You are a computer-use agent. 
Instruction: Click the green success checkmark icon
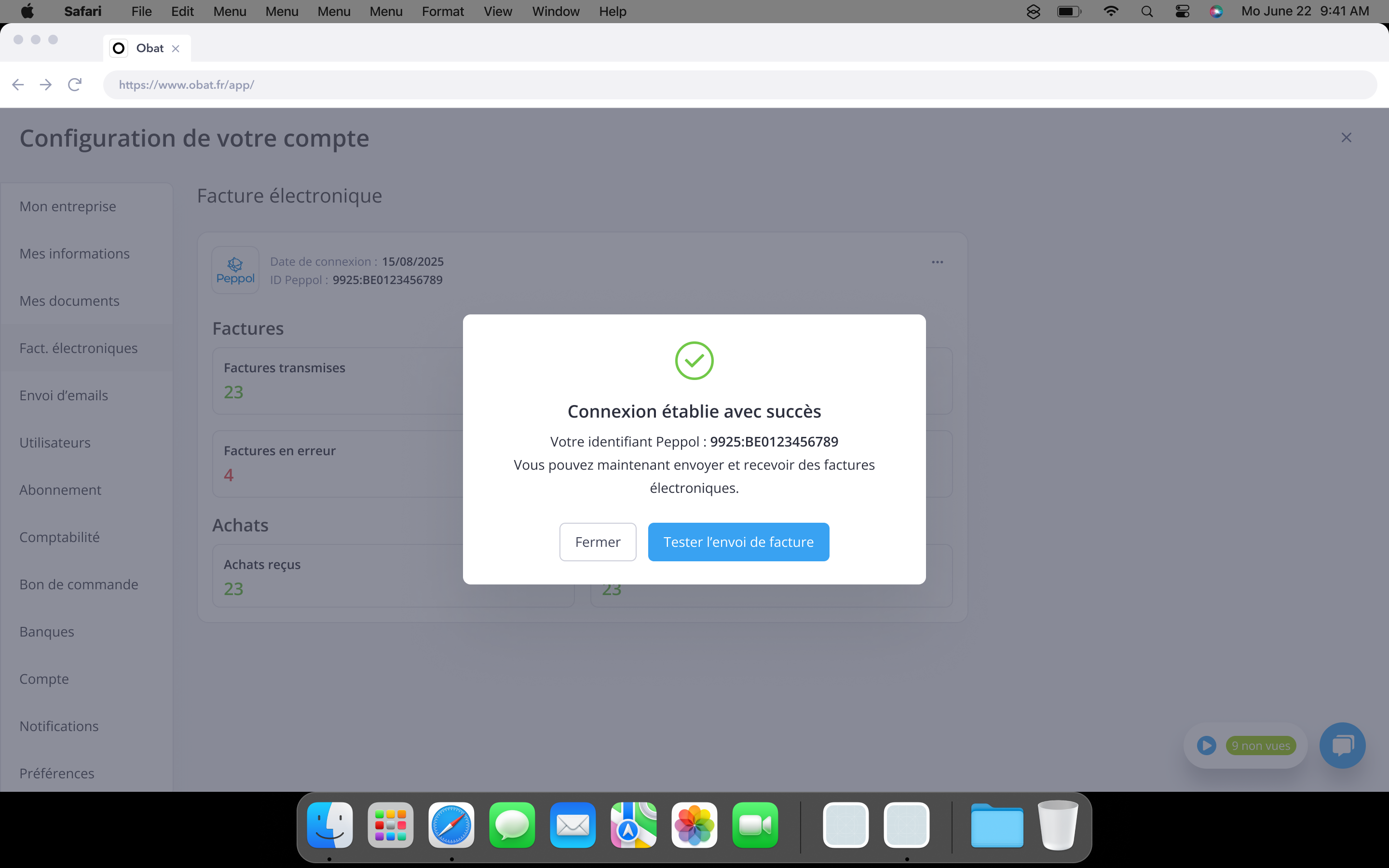point(694,361)
